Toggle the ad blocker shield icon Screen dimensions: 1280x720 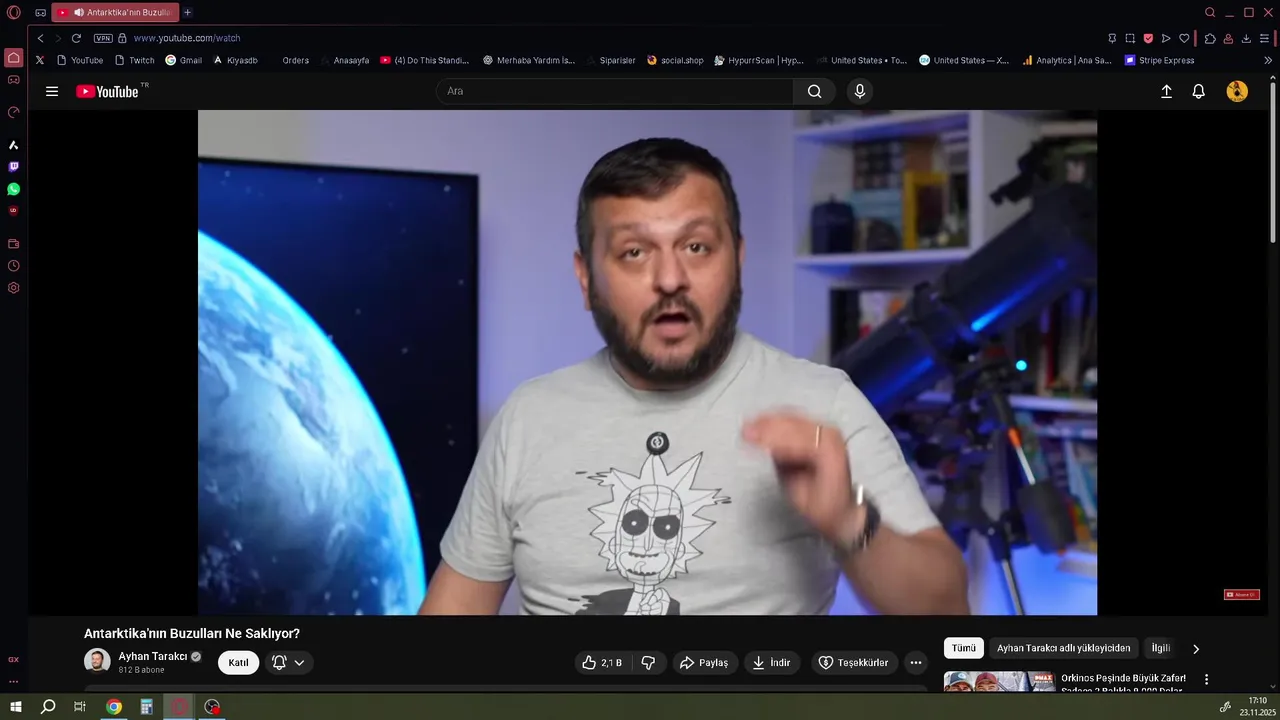coord(1148,38)
